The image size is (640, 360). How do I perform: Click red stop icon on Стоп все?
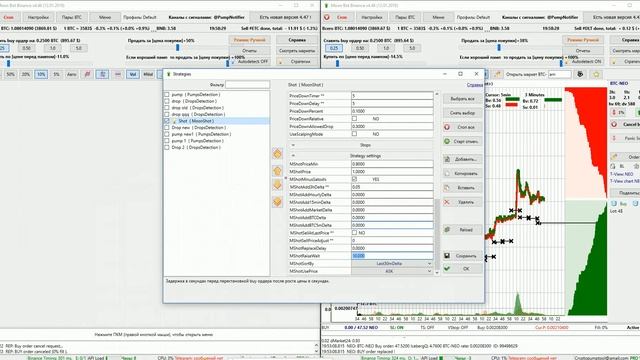tap(447, 127)
